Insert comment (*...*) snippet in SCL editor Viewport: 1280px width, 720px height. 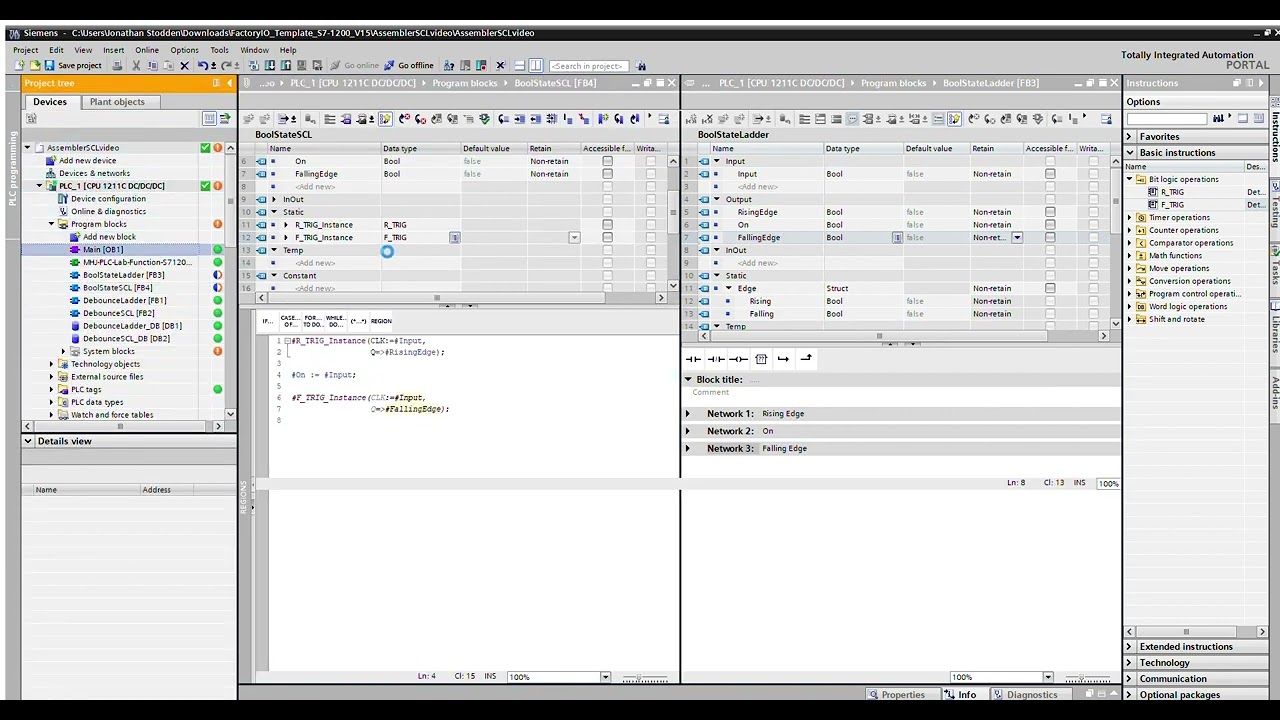(x=358, y=321)
